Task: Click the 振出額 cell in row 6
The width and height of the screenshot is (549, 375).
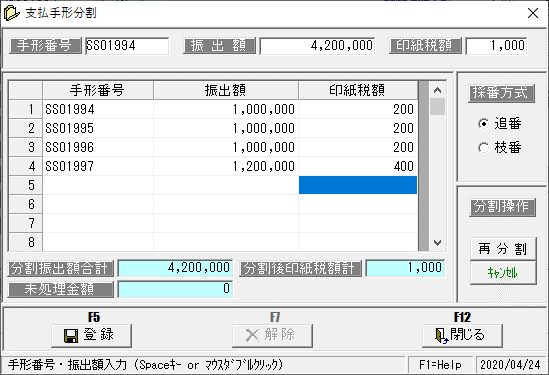Action: pyautogui.click(x=226, y=204)
